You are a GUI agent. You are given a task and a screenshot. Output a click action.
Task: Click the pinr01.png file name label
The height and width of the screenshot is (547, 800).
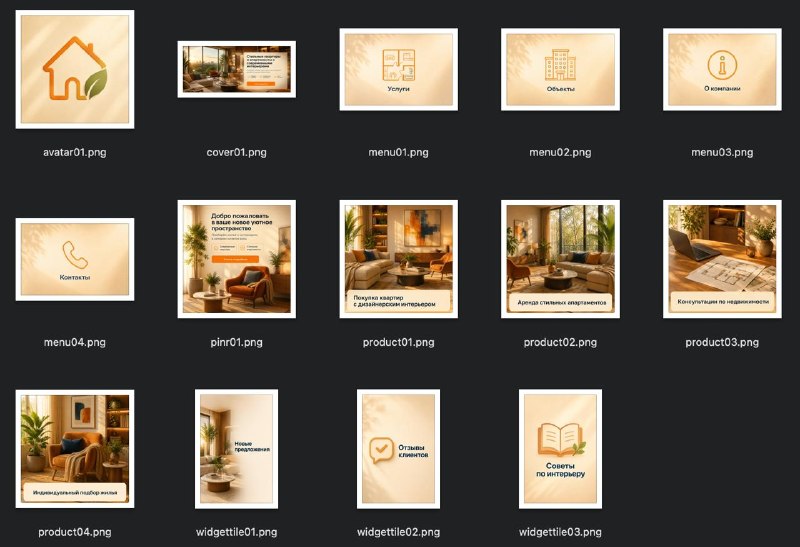pyautogui.click(x=237, y=342)
